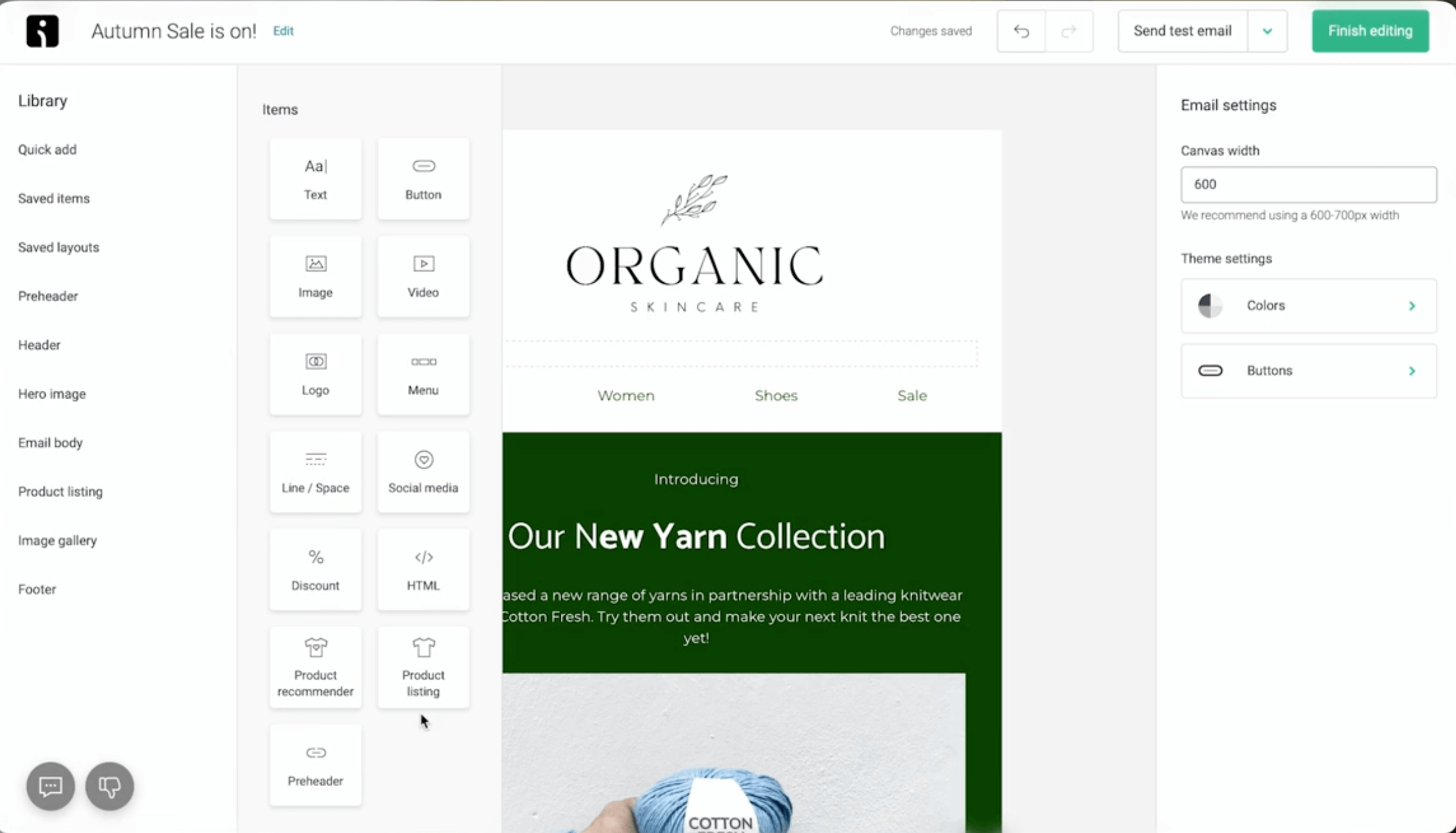Screen dimensions: 1456x833
Task: Click the Colors pie icon
Action: pos(1210,305)
